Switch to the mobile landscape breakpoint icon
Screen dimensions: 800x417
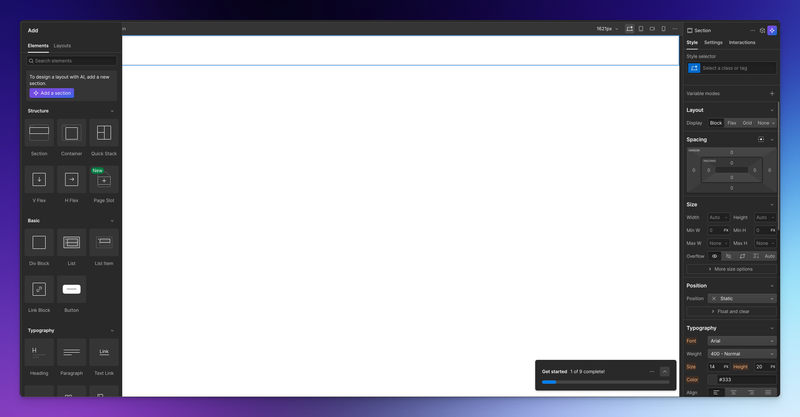[x=652, y=29]
